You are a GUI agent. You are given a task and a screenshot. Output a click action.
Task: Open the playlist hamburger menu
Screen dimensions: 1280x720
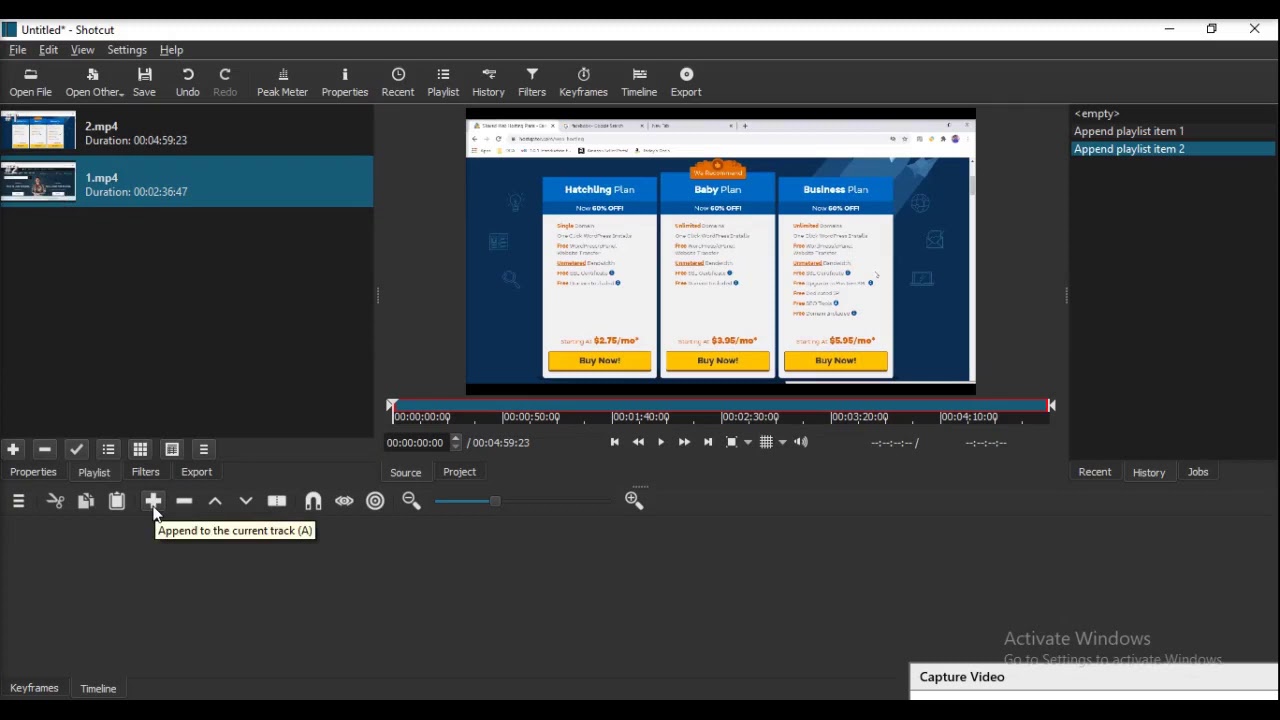coord(205,452)
